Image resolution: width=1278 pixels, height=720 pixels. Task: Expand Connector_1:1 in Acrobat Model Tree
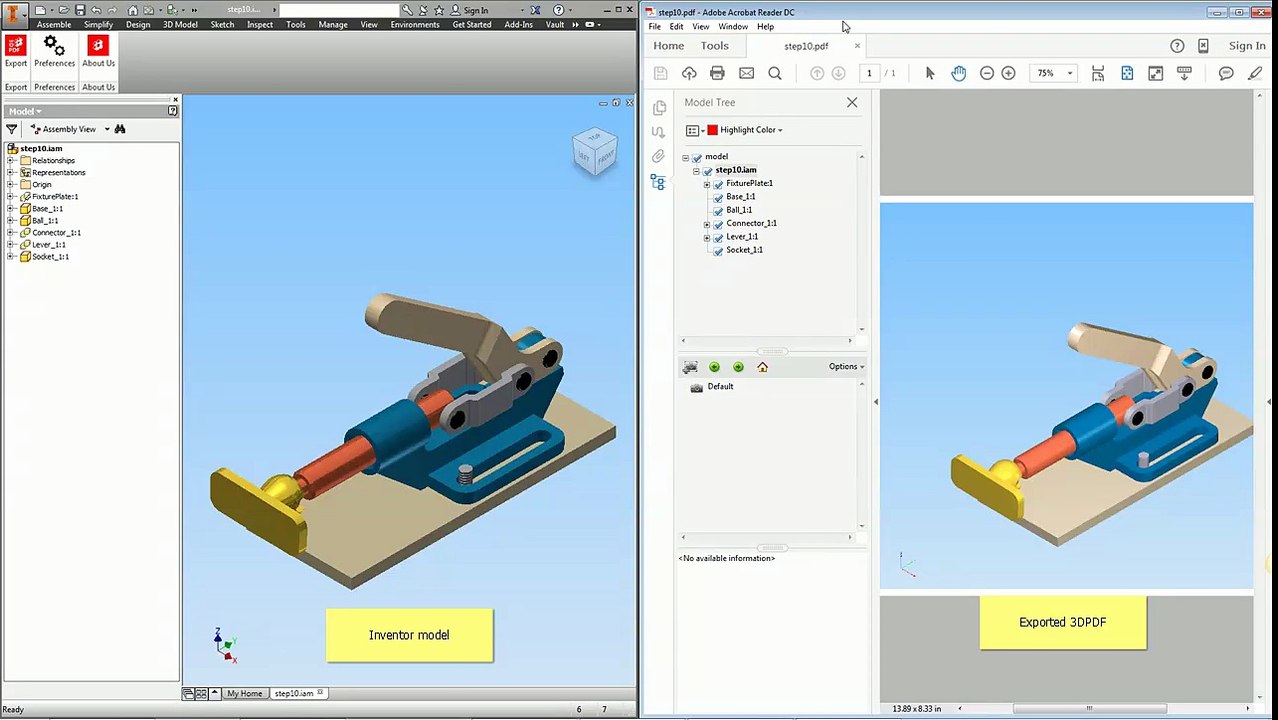(707, 224)
